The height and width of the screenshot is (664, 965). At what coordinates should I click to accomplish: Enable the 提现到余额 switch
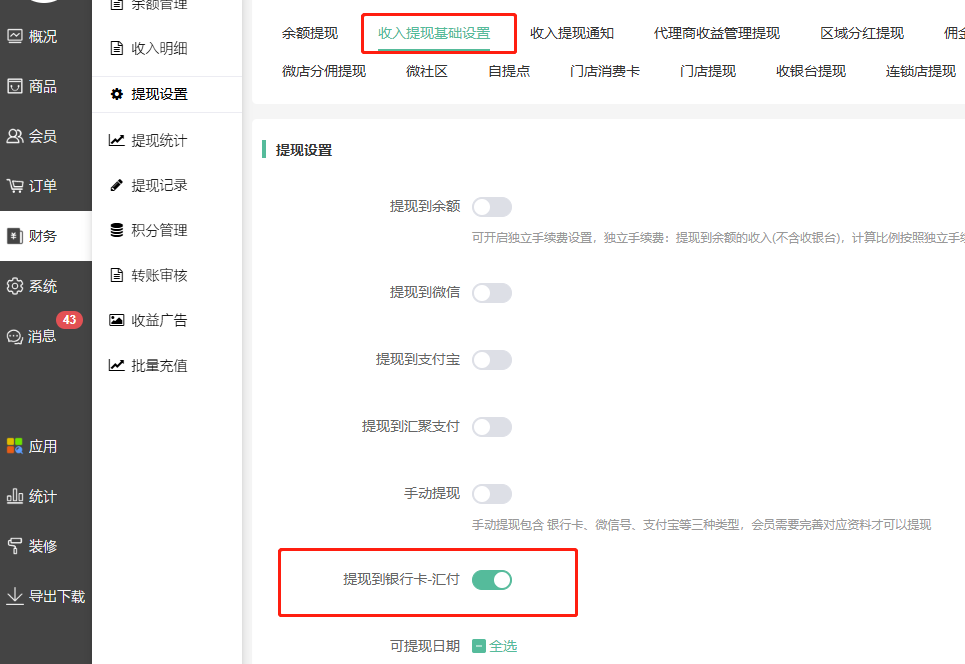[x=491, y=207]
